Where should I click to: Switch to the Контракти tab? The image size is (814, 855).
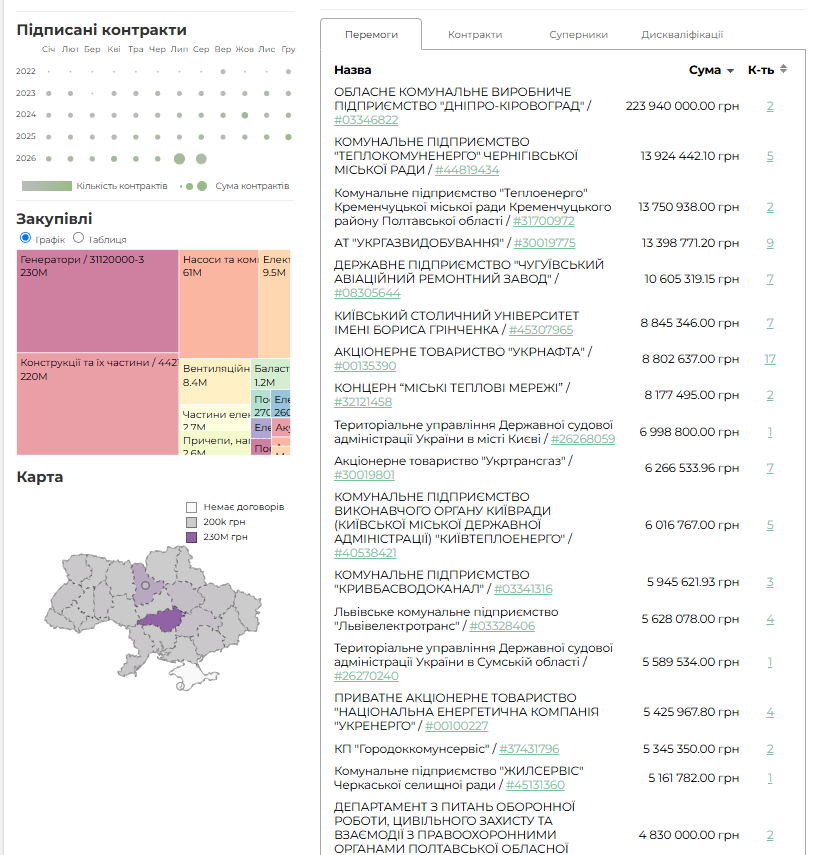click(x=475, y=34)
